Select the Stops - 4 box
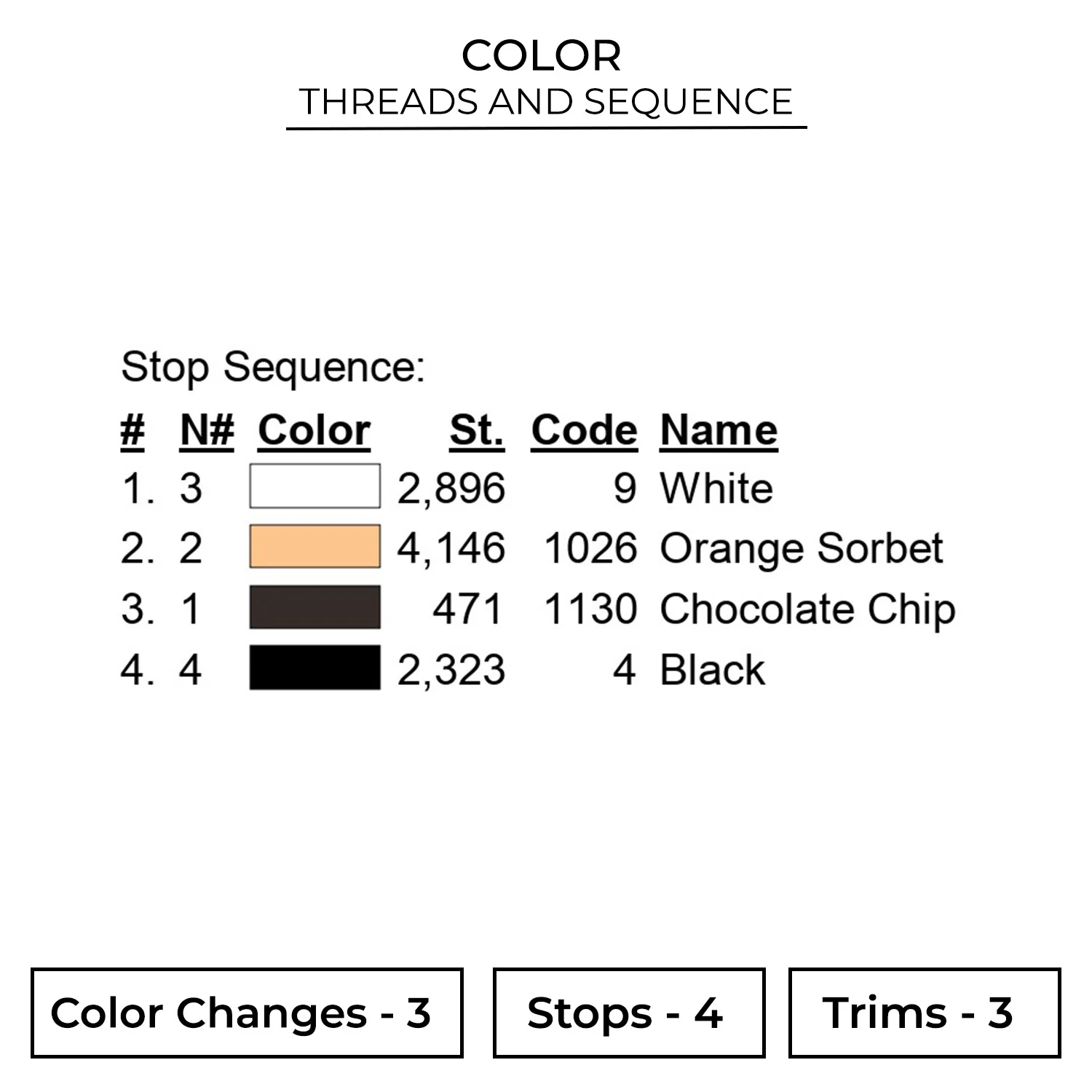 pyautogui.click(x=628, y=1013)
